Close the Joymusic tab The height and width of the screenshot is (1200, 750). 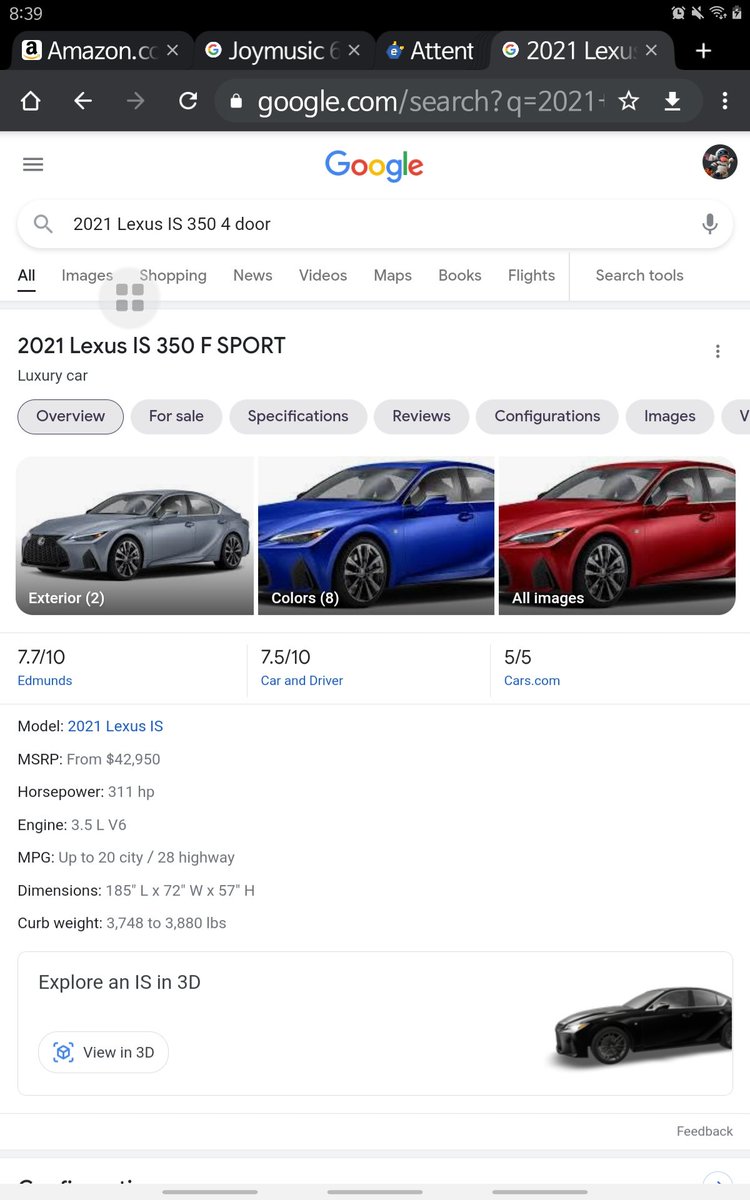pyautogui.click(x=354, y=50)
